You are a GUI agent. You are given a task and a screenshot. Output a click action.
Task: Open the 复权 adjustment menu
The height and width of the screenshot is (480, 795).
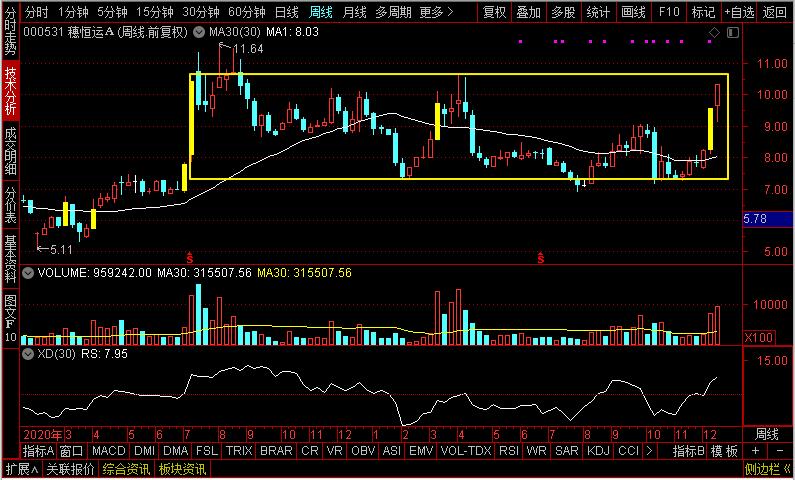pyautogui.click(x=494, y=12)
